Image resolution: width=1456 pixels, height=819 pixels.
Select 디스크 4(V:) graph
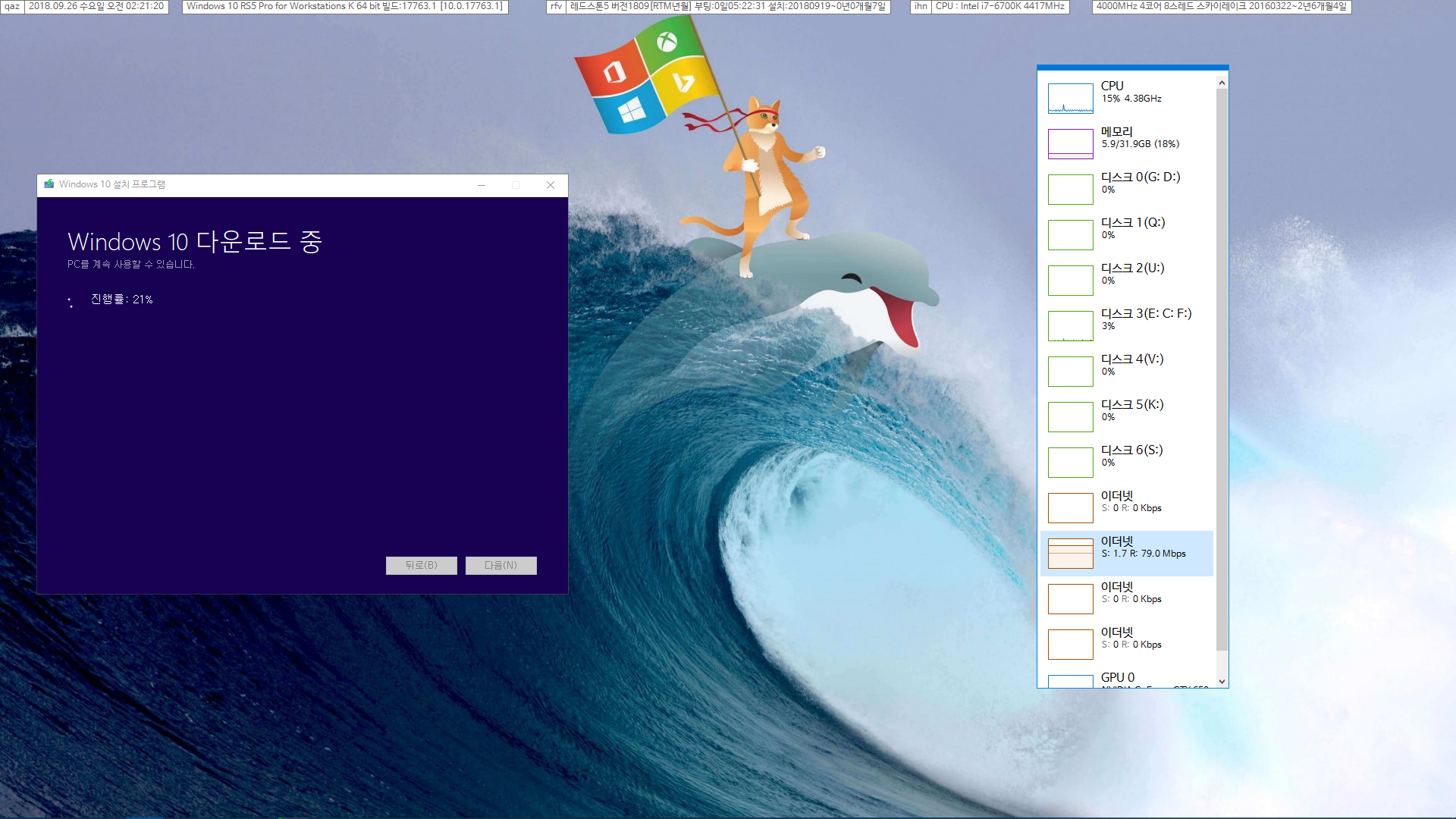coord(1070,371)
